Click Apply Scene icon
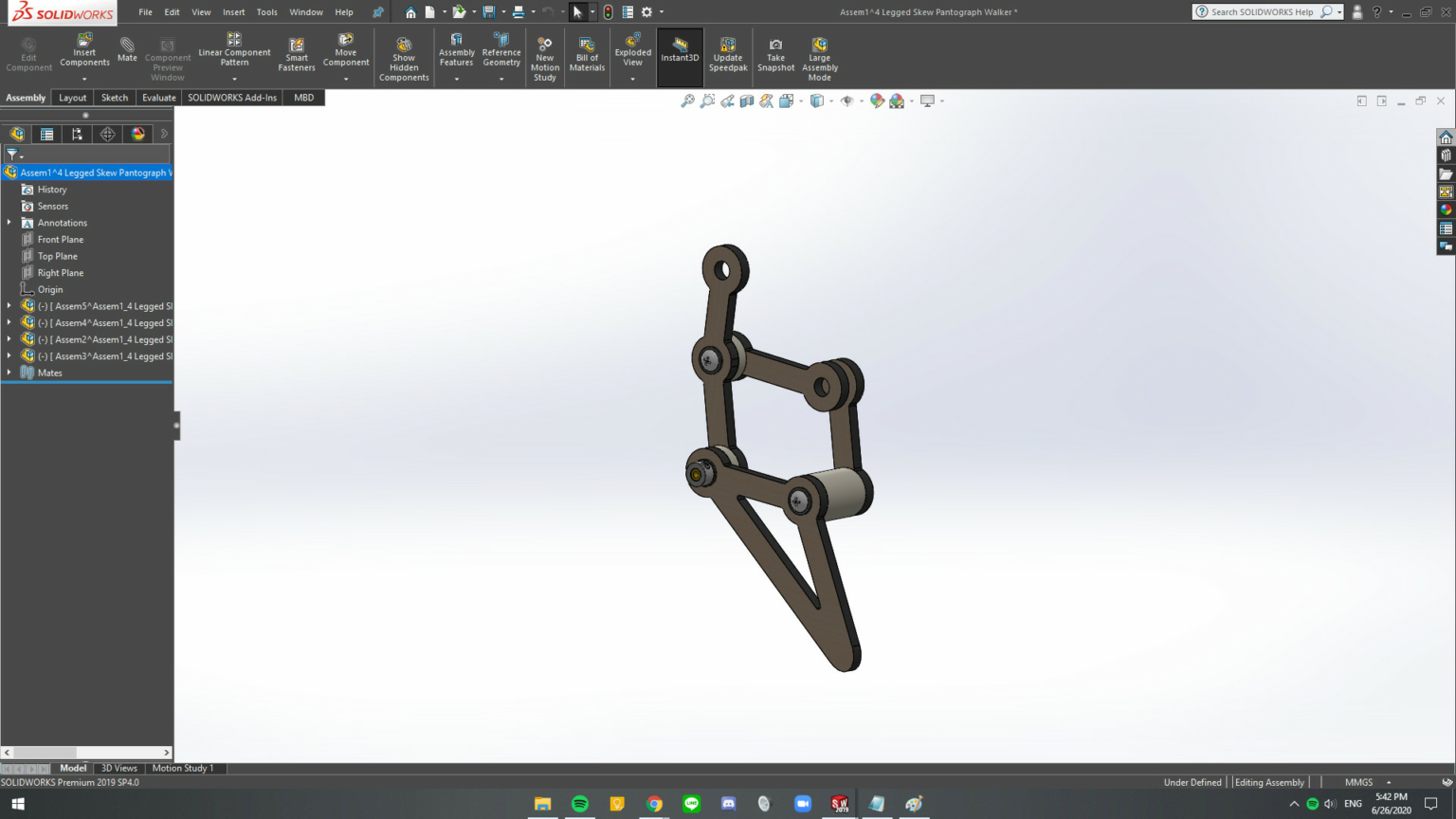The width and height of the screenshot is (1456, 819). (897, 100)
